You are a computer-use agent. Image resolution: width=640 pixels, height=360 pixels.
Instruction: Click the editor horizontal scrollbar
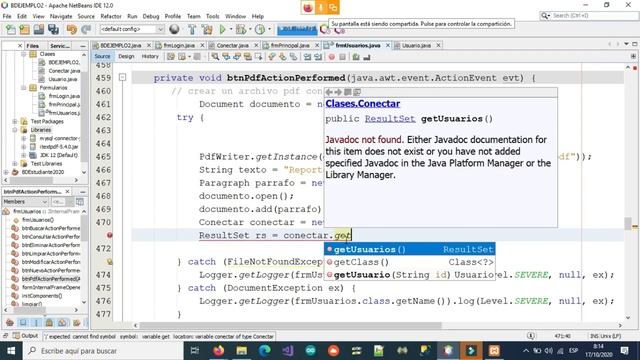(290, 325)
